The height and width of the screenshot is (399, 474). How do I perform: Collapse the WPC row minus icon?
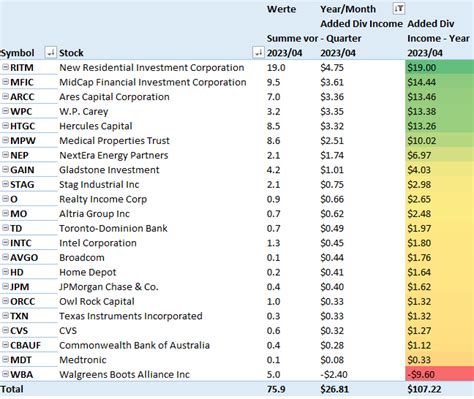pos(5,111)
